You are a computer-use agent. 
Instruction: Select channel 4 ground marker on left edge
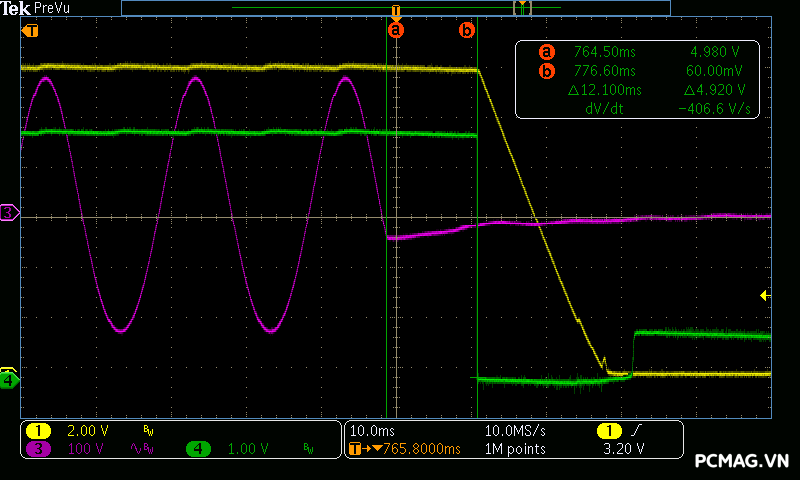pyautogui.click(x=8, y=380)
